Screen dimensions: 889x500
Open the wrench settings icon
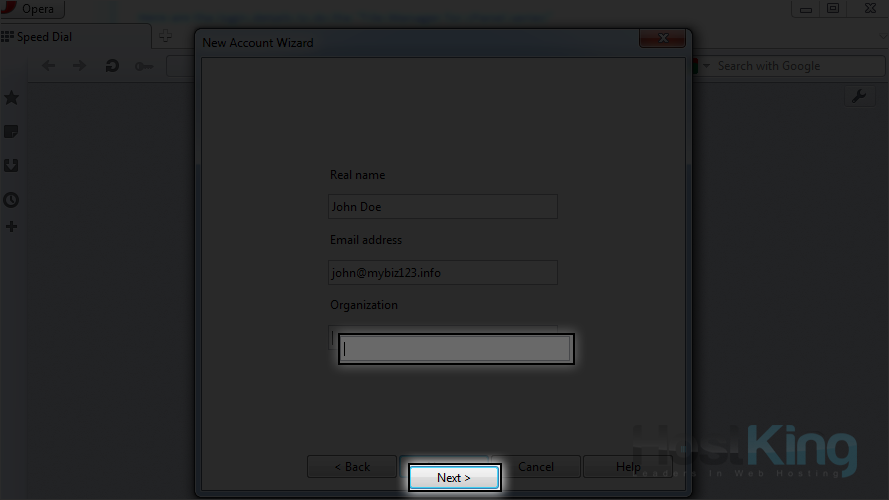point(858,96)
